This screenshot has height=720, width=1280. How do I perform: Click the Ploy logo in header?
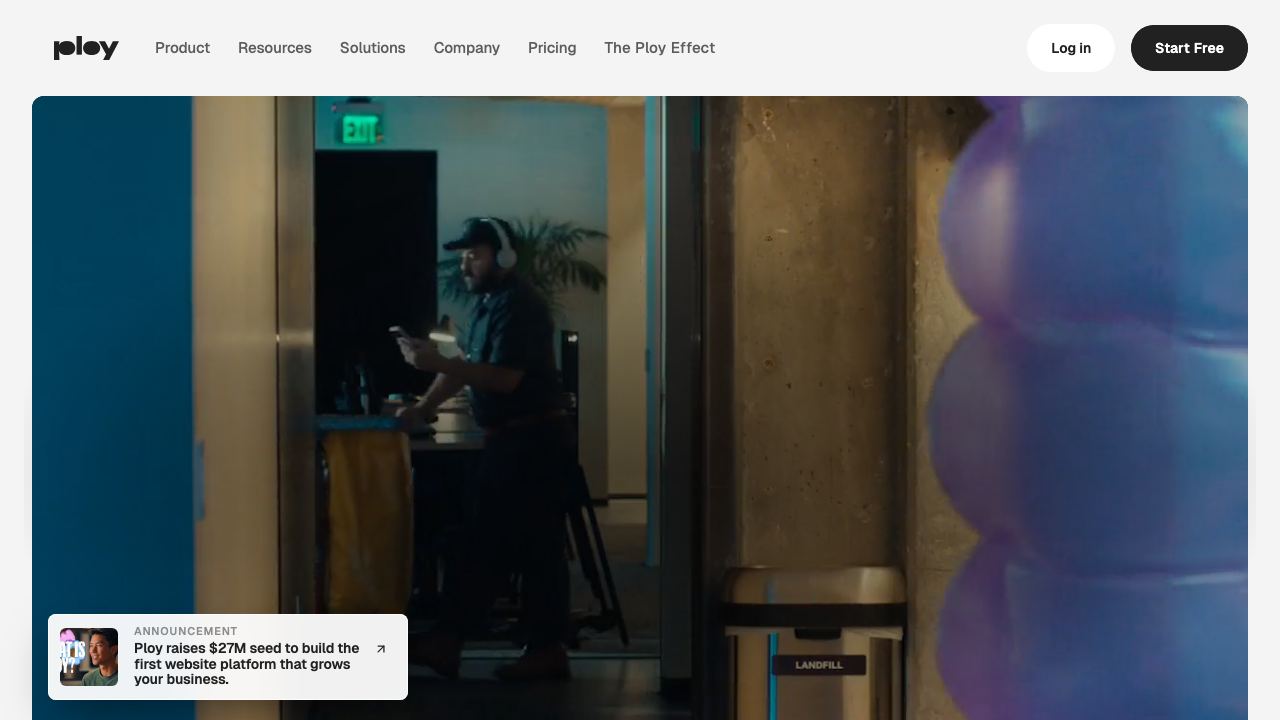86,48
